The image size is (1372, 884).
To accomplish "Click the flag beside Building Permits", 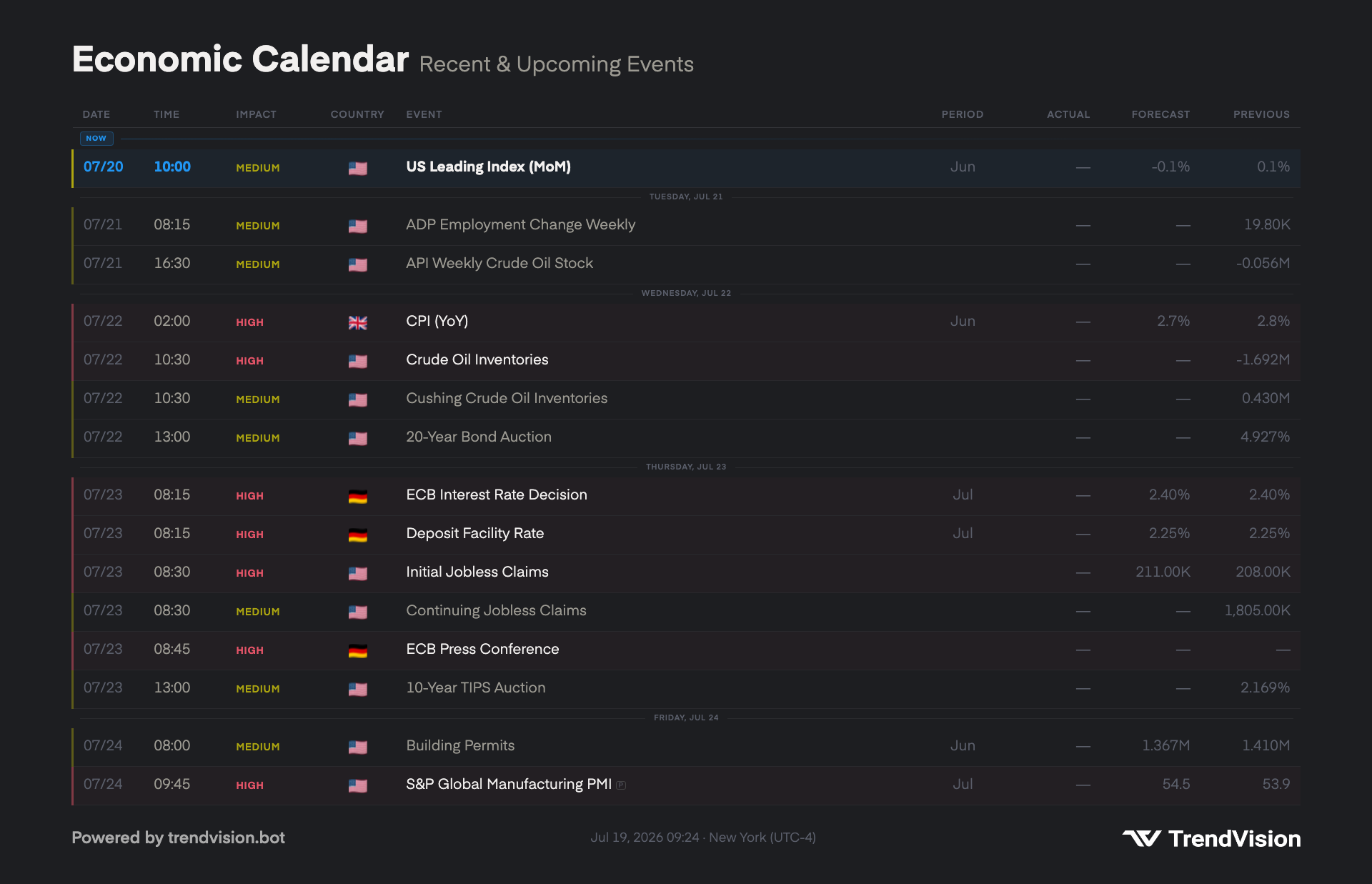I will point(357,747).
